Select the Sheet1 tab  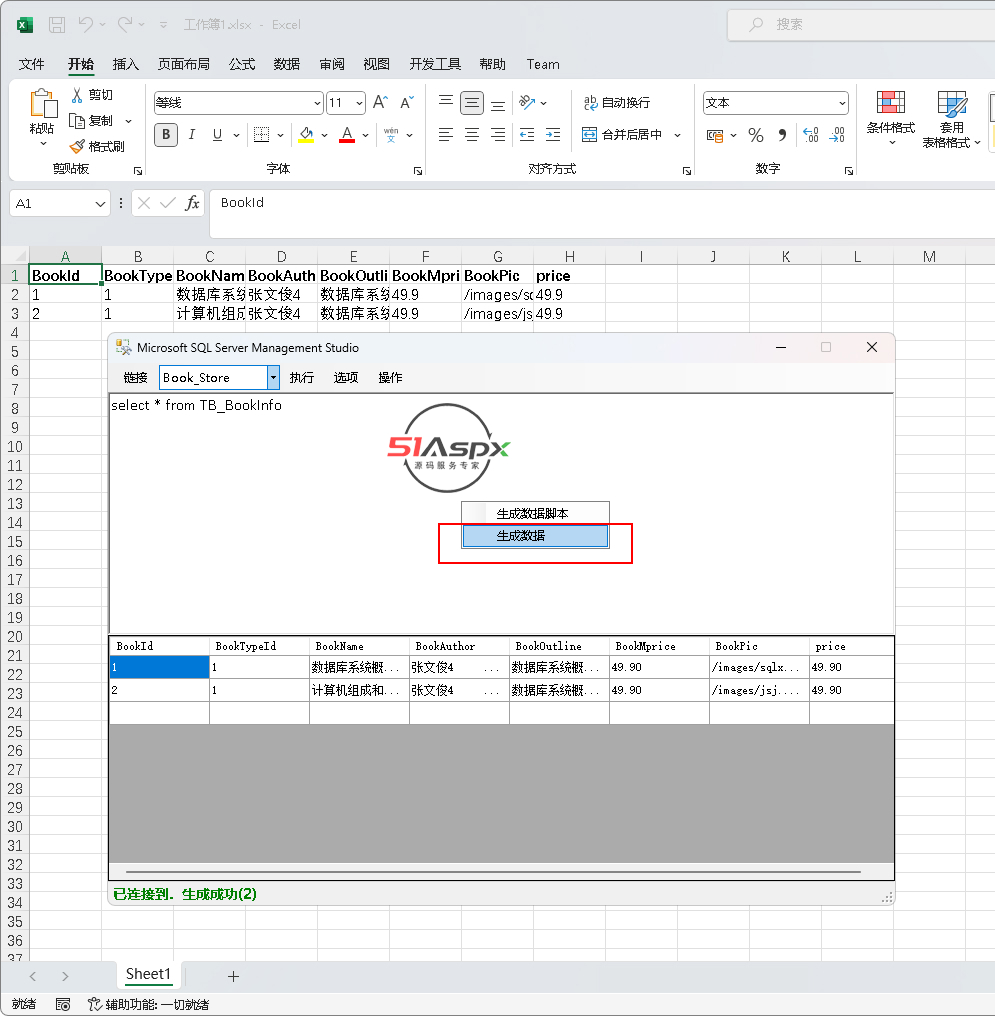pyautogui.click(x=148, y=974)
